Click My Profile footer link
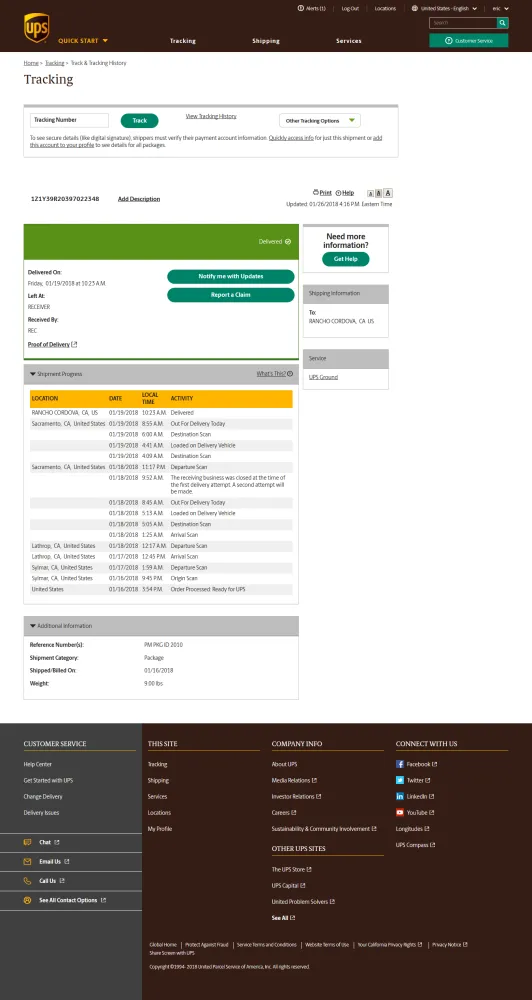Screen dimensions: 532x1000 [x=159, y=828]
